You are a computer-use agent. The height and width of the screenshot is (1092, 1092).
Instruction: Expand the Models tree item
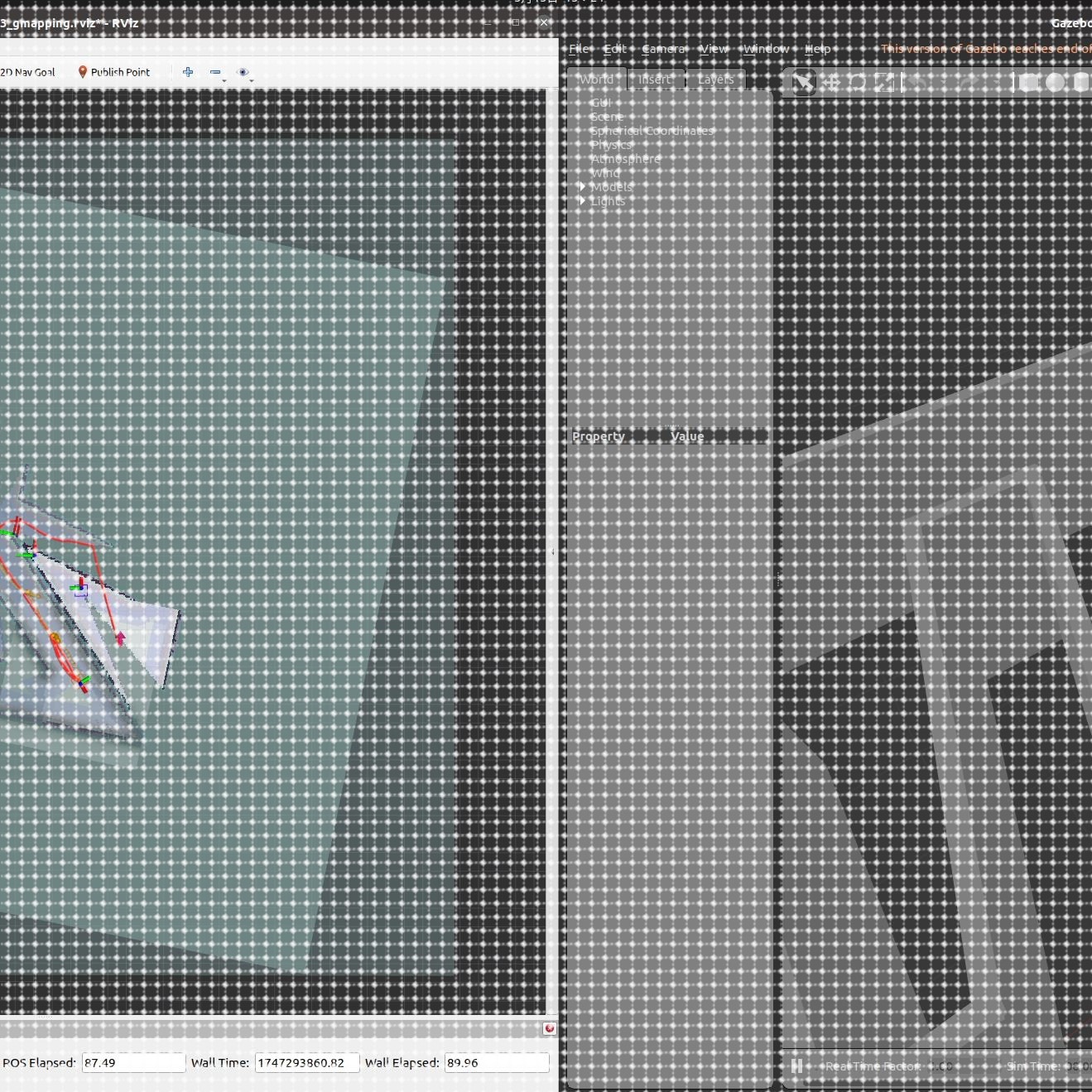pyautogui.click(x=582, y=187)
